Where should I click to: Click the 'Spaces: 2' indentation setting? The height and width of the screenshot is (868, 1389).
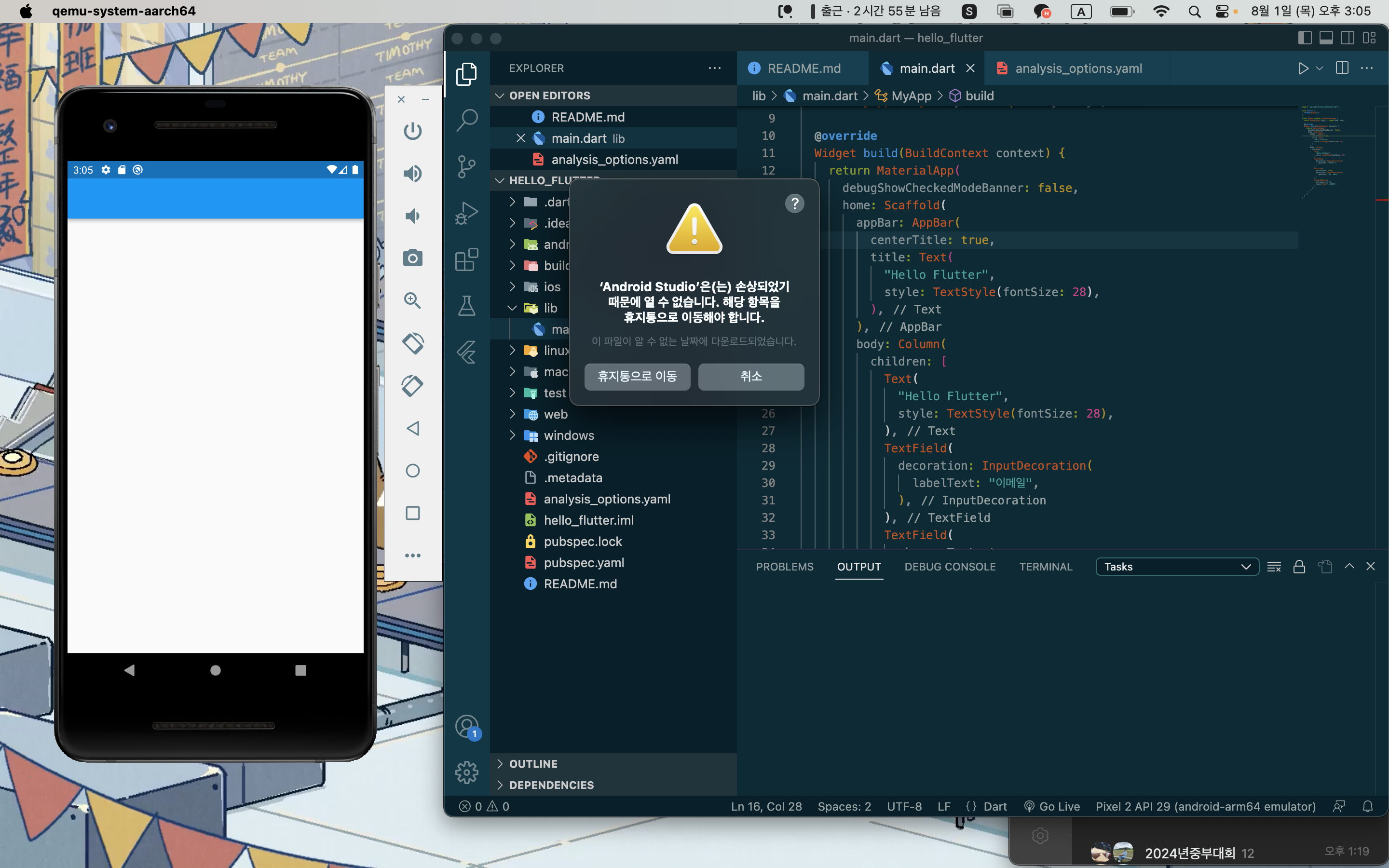coord(844,807)
